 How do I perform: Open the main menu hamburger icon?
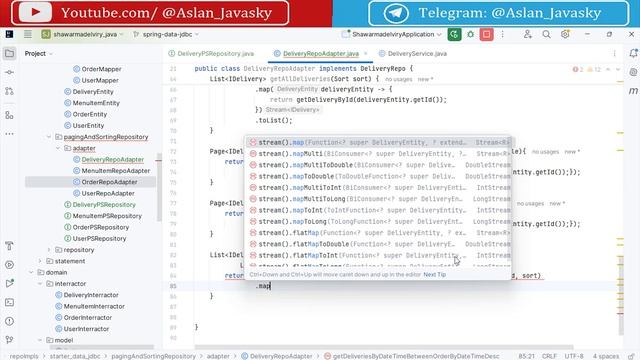click(28, 34)
